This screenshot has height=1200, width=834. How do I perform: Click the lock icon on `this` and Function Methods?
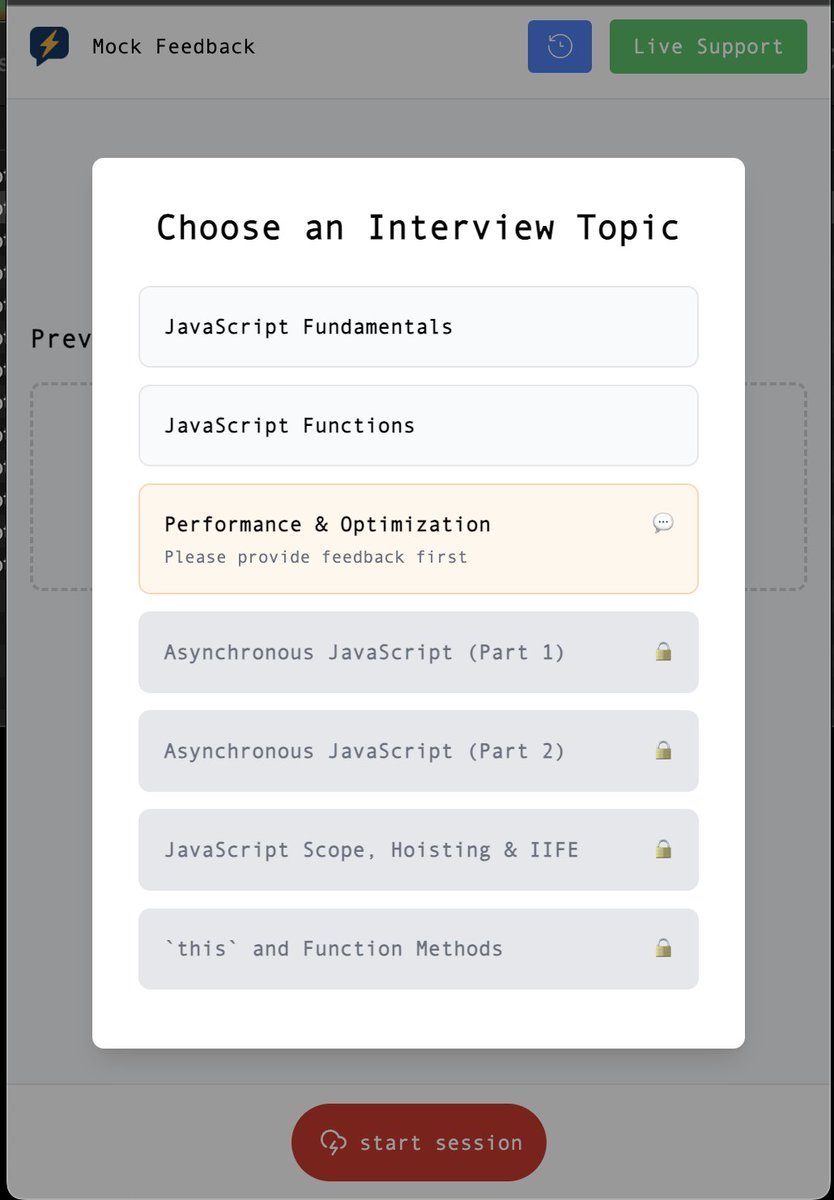[x=663, y=948]
